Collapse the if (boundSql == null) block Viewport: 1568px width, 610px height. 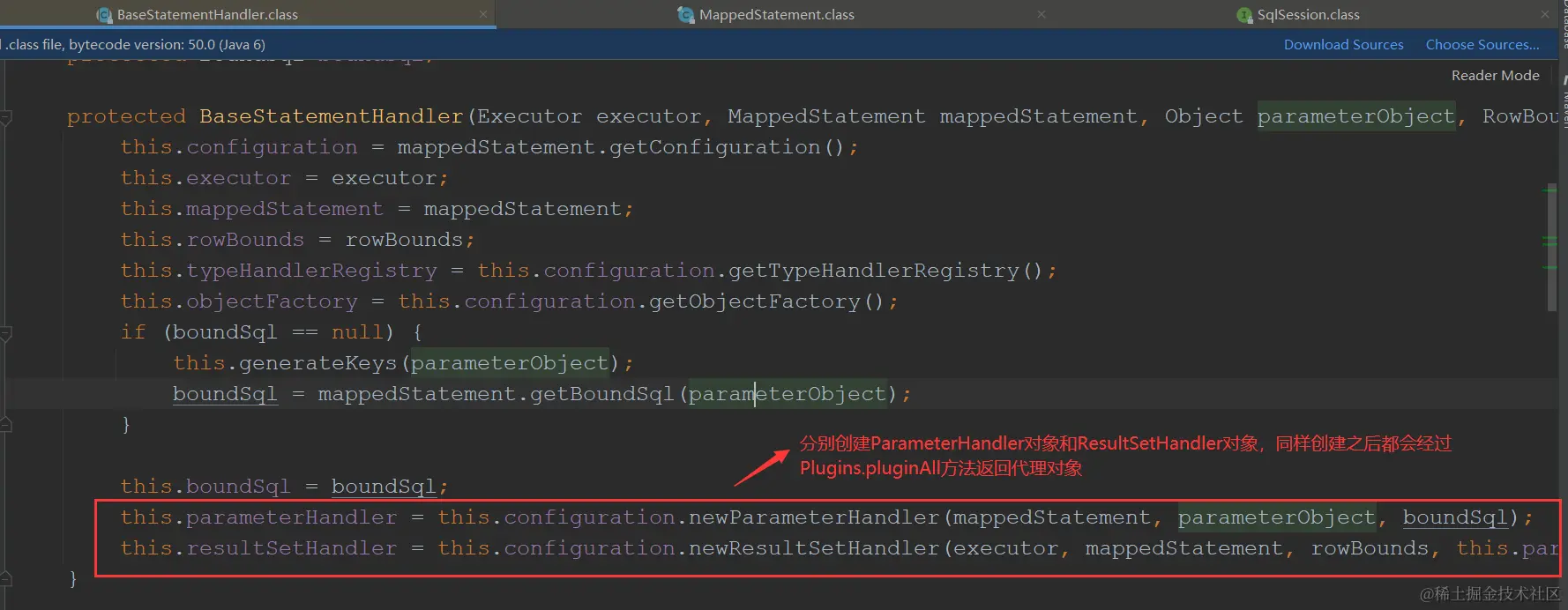[x=6, y=333]
